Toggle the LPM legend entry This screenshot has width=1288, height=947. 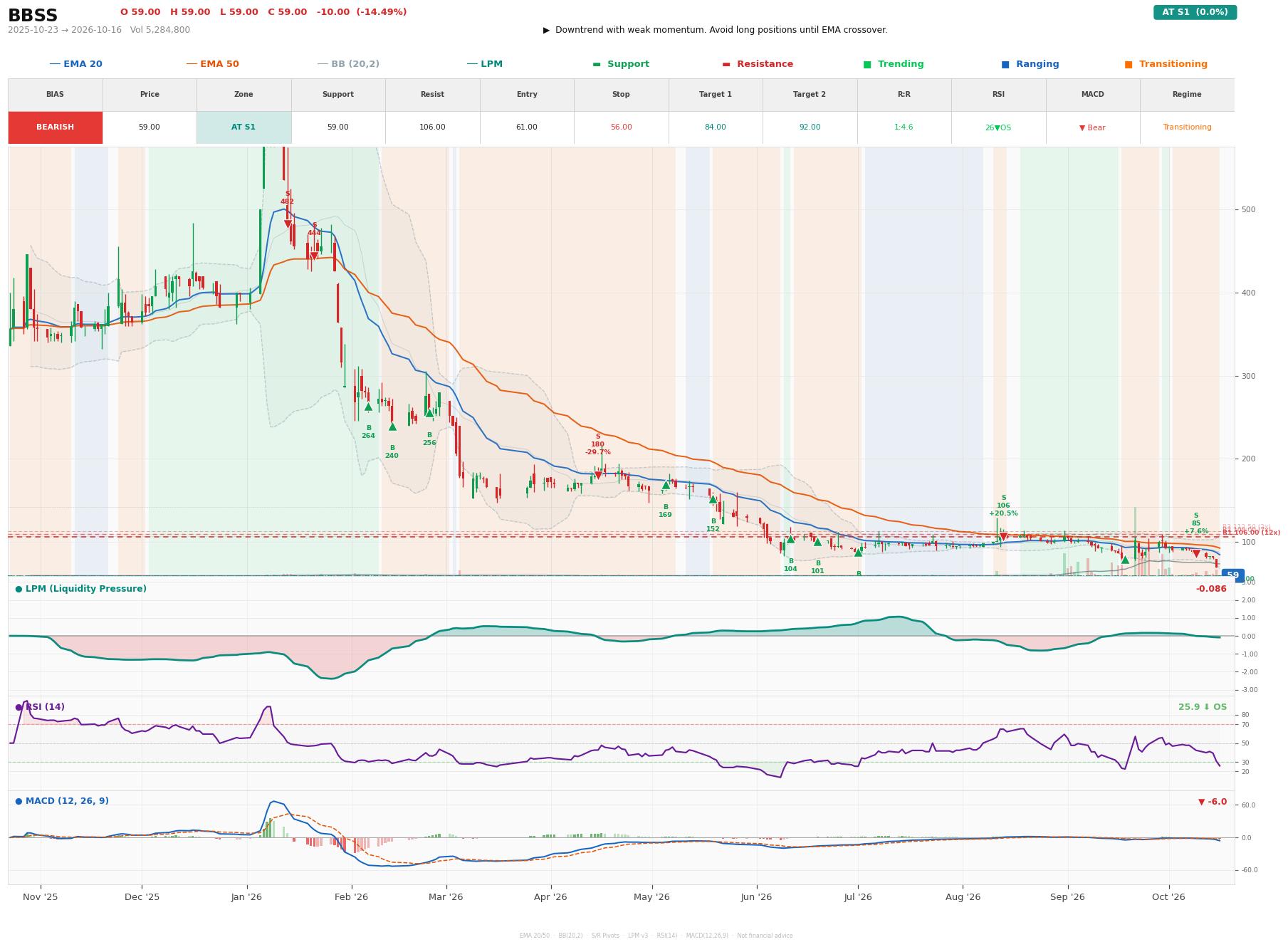[x=485, y=64]
